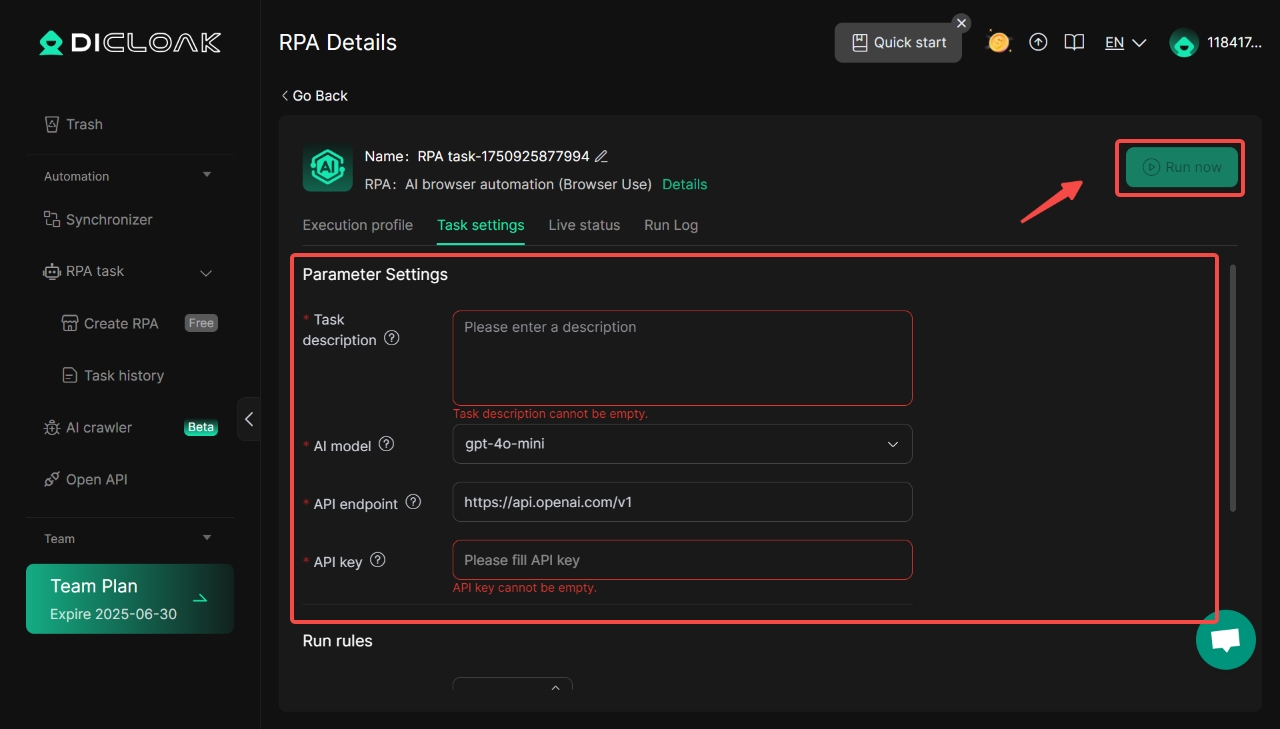Switch to the Task settings tab
The height and width of the screenshot is (729, 1280).
(x=480, y=225)
